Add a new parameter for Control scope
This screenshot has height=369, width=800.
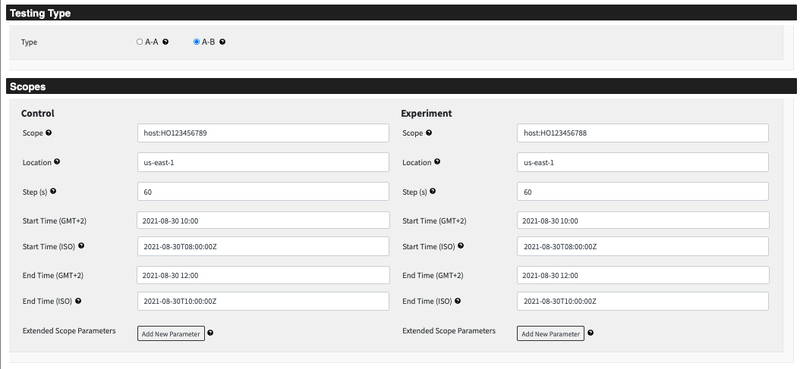pyautogui.click(x=171, y=334)
